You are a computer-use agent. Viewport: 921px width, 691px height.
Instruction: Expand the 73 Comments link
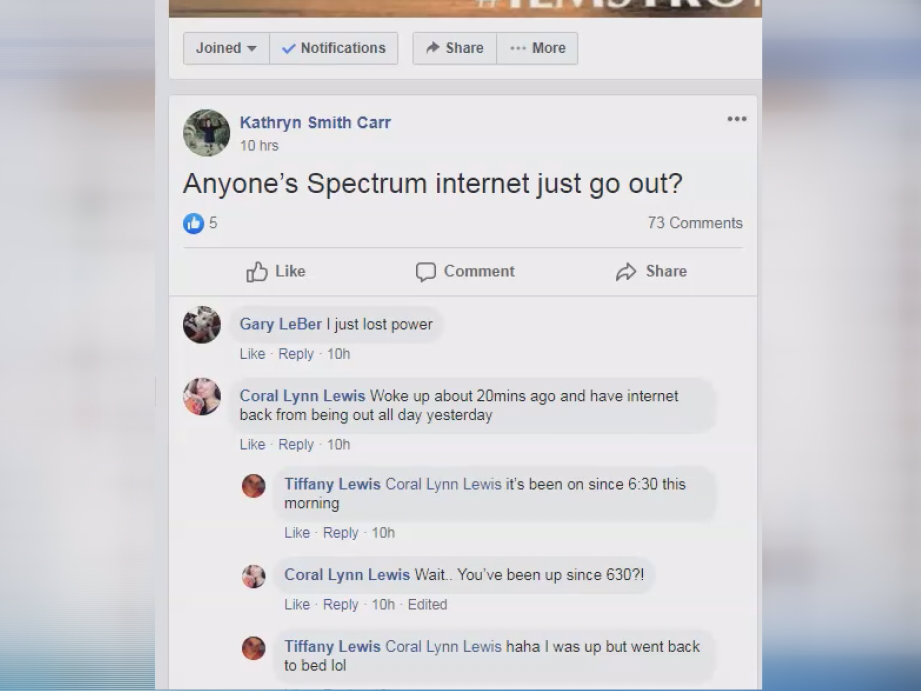coord(695,223)
